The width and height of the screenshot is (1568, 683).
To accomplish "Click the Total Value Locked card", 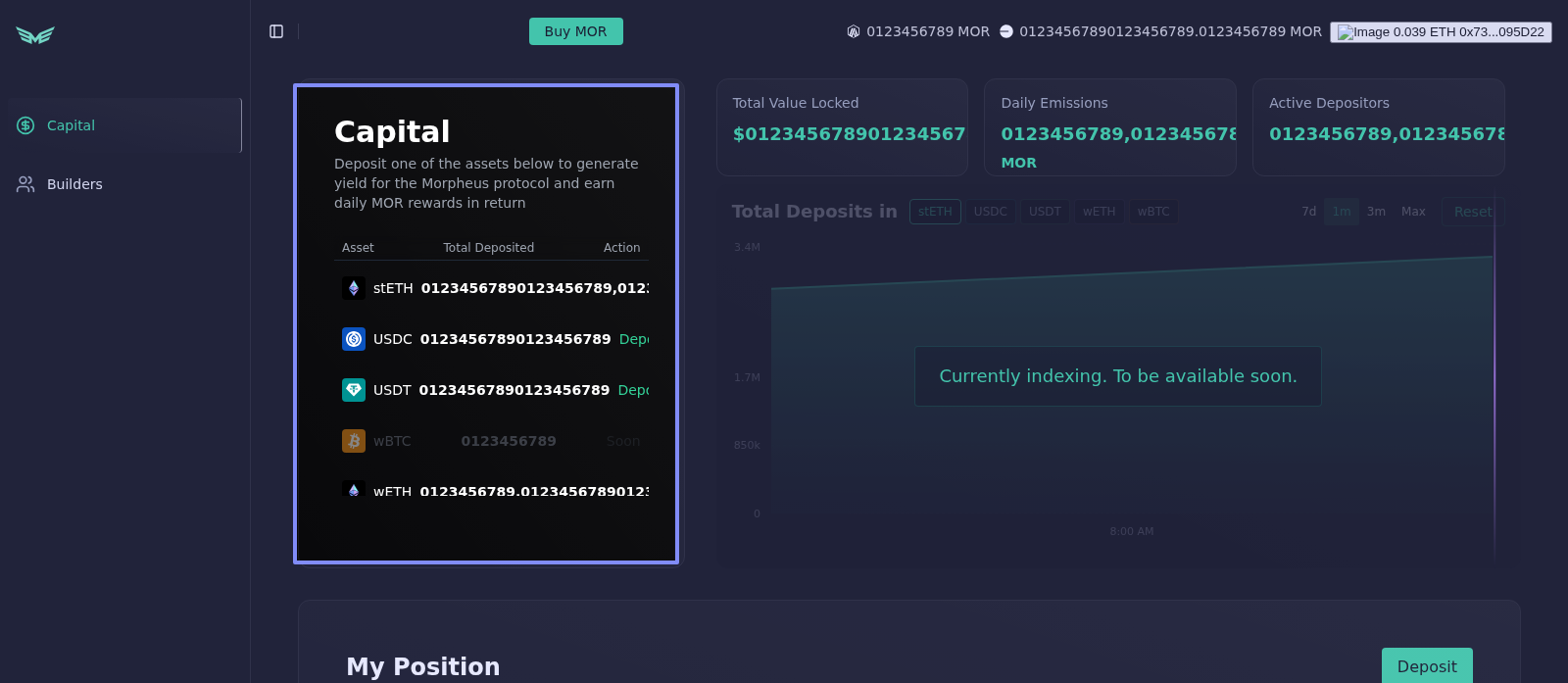I will point(842,127).
